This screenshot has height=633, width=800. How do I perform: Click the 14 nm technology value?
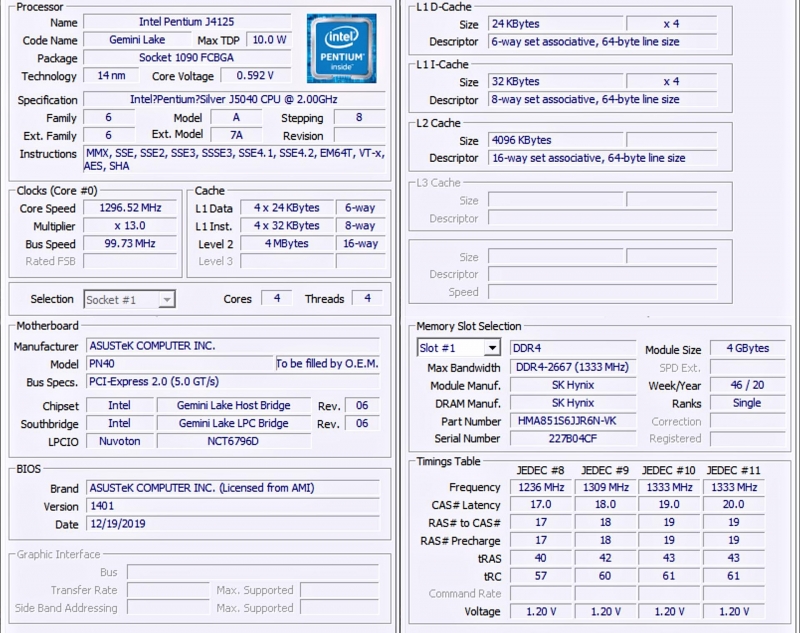tap(111, 75)
